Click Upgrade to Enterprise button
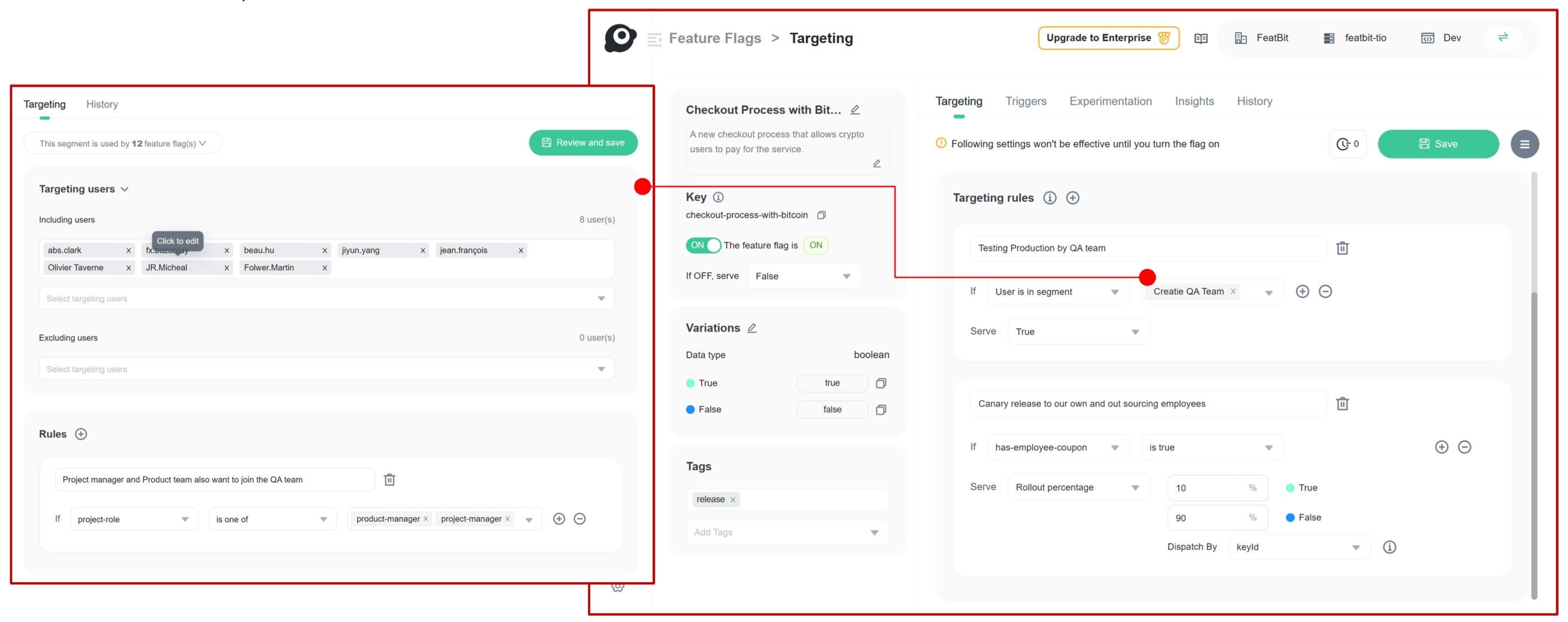The height and width of the screenshot is (622, 1568). (x=1108, y=38)
